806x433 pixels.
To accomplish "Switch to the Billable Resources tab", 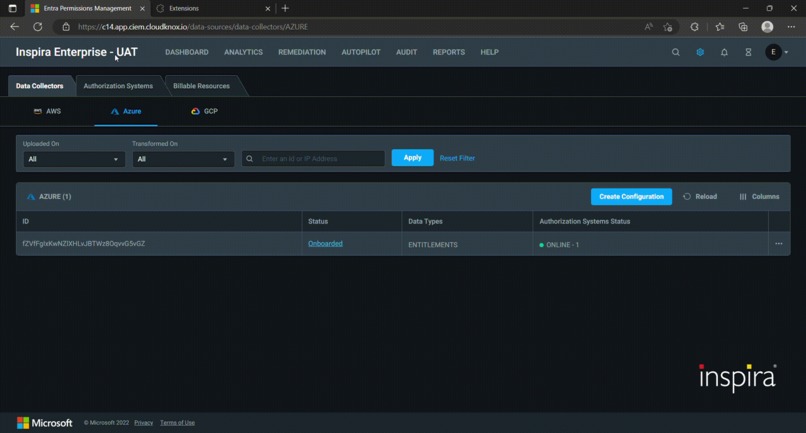I will [202, 86].
